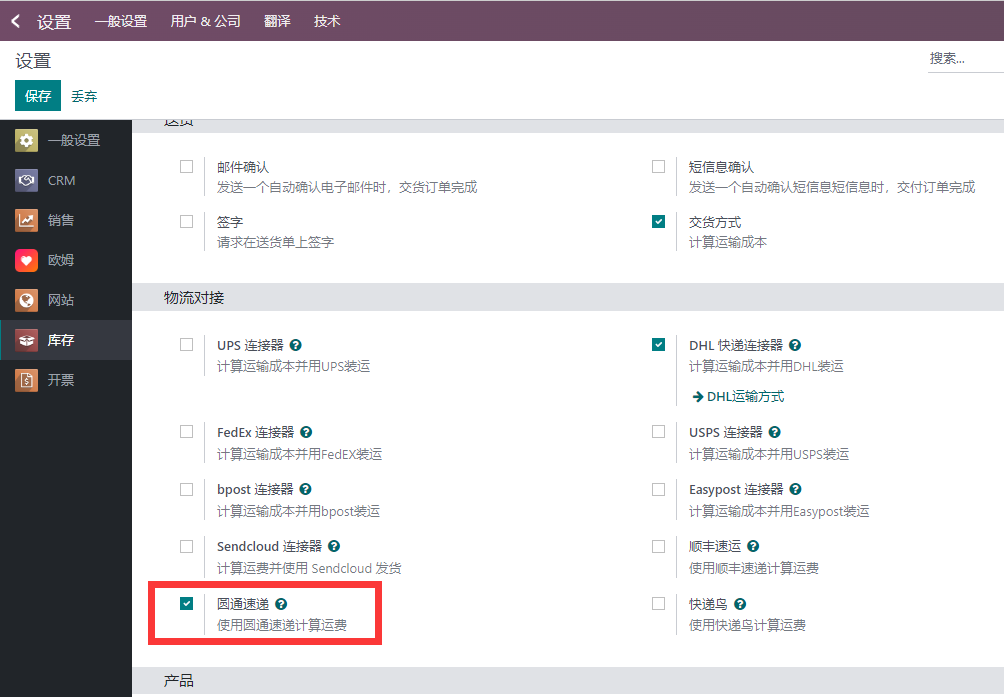
Task: Click the 保存 button
Action: tap(38, 96)
